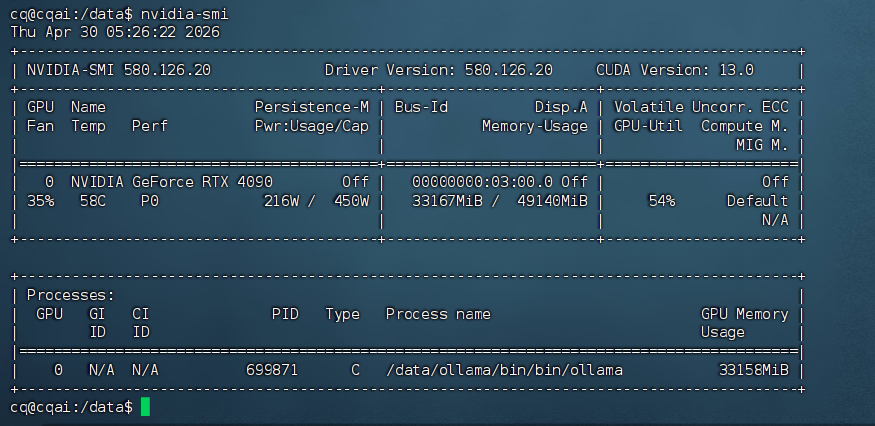The width and height of the screenshot is (875, 426).
Task: Click the Compute M. header
Action: point(745,127)
